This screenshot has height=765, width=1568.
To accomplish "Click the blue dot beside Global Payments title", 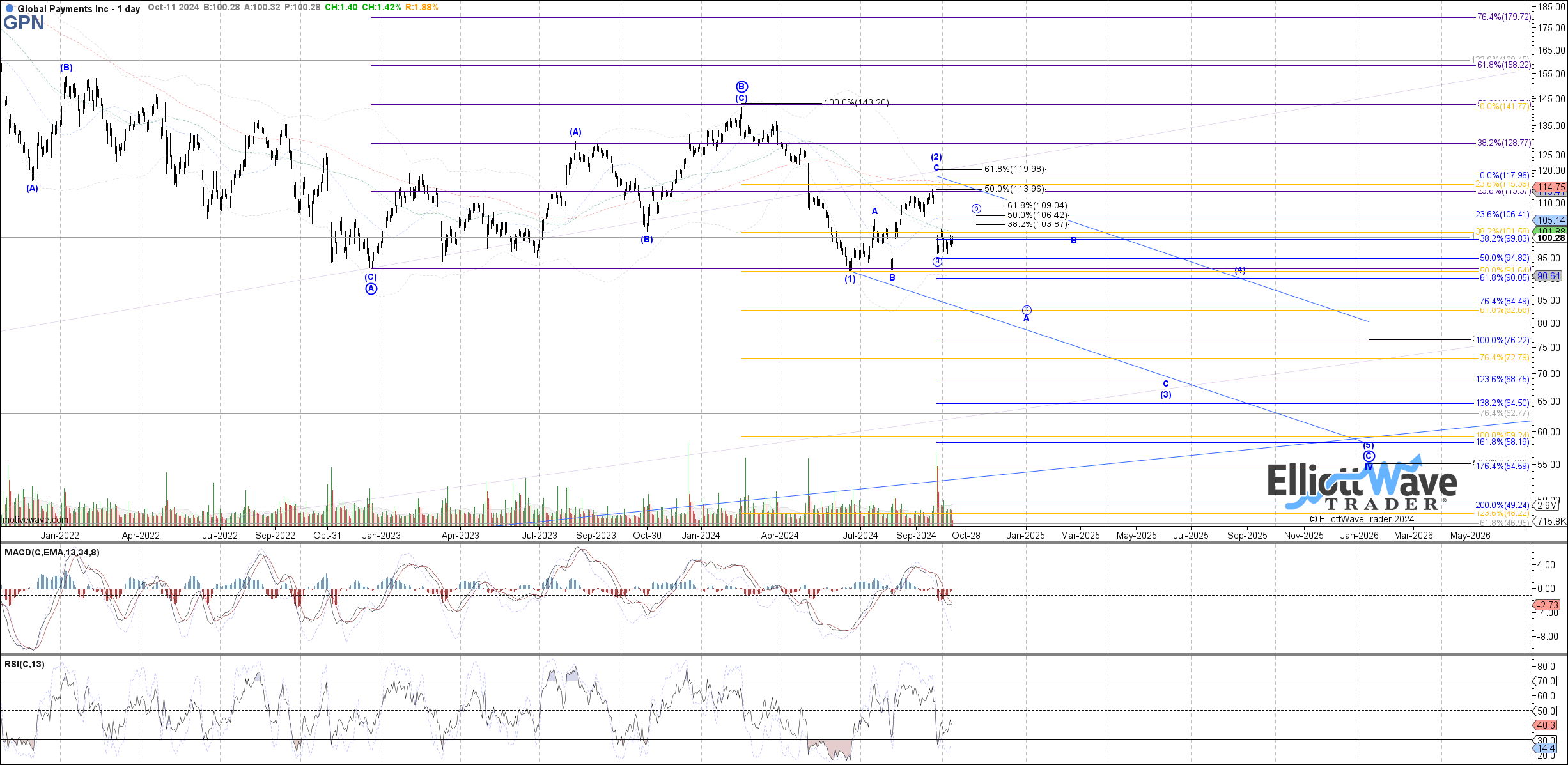I will [9, 9].
